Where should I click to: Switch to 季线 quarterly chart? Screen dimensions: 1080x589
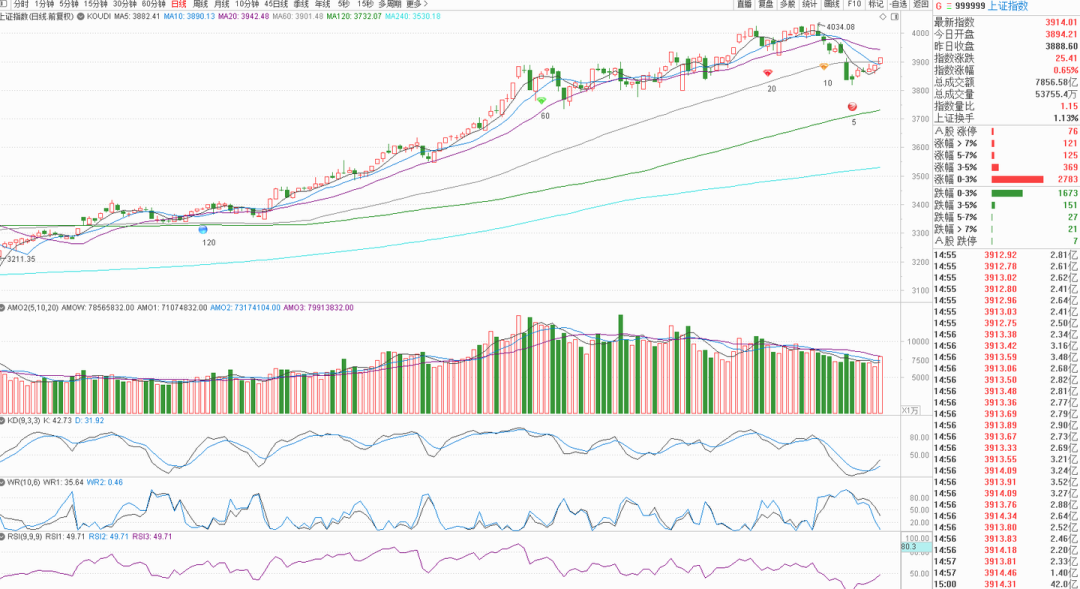(301, 4)
